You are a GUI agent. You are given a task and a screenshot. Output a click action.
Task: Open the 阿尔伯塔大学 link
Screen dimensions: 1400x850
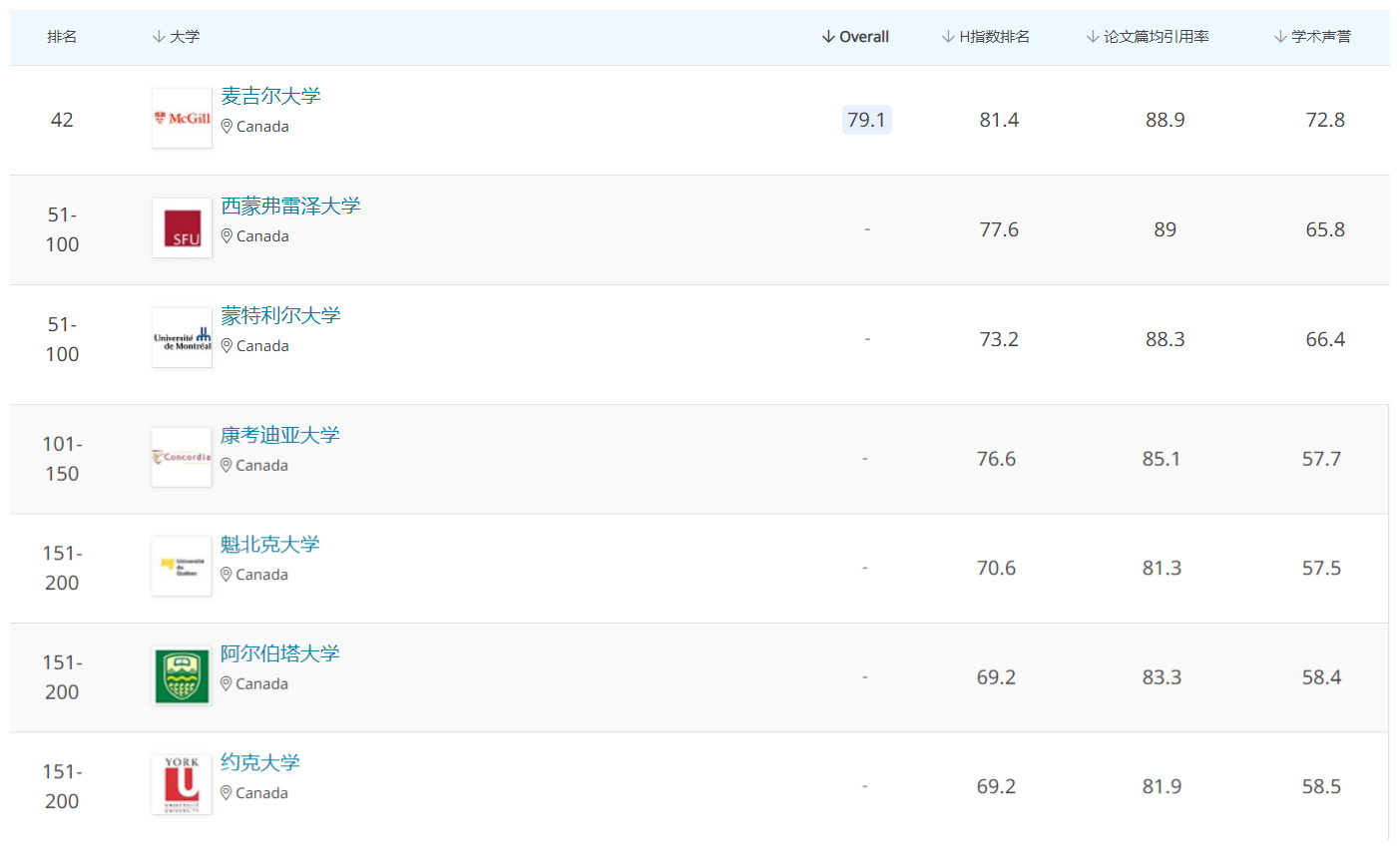pyautogui.click(x=279, y=653)
